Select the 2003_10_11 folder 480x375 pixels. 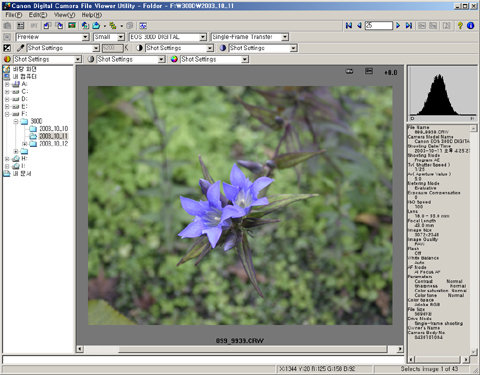tap(54, 136)
